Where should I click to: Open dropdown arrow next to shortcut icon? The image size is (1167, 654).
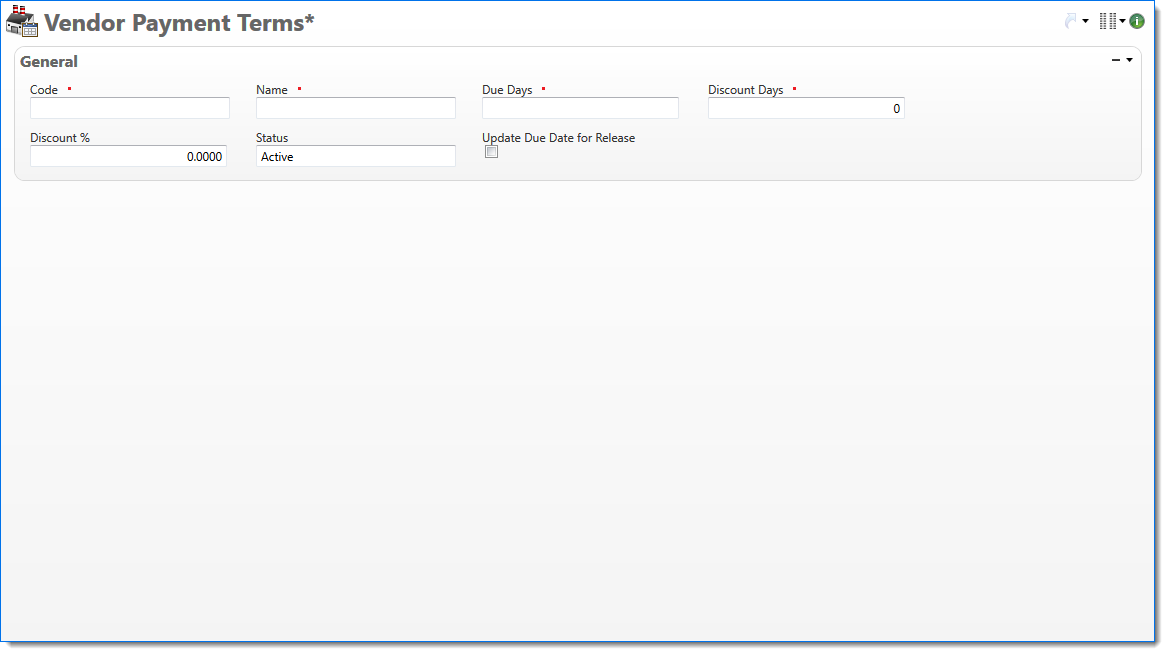[x=1086, y=22]
